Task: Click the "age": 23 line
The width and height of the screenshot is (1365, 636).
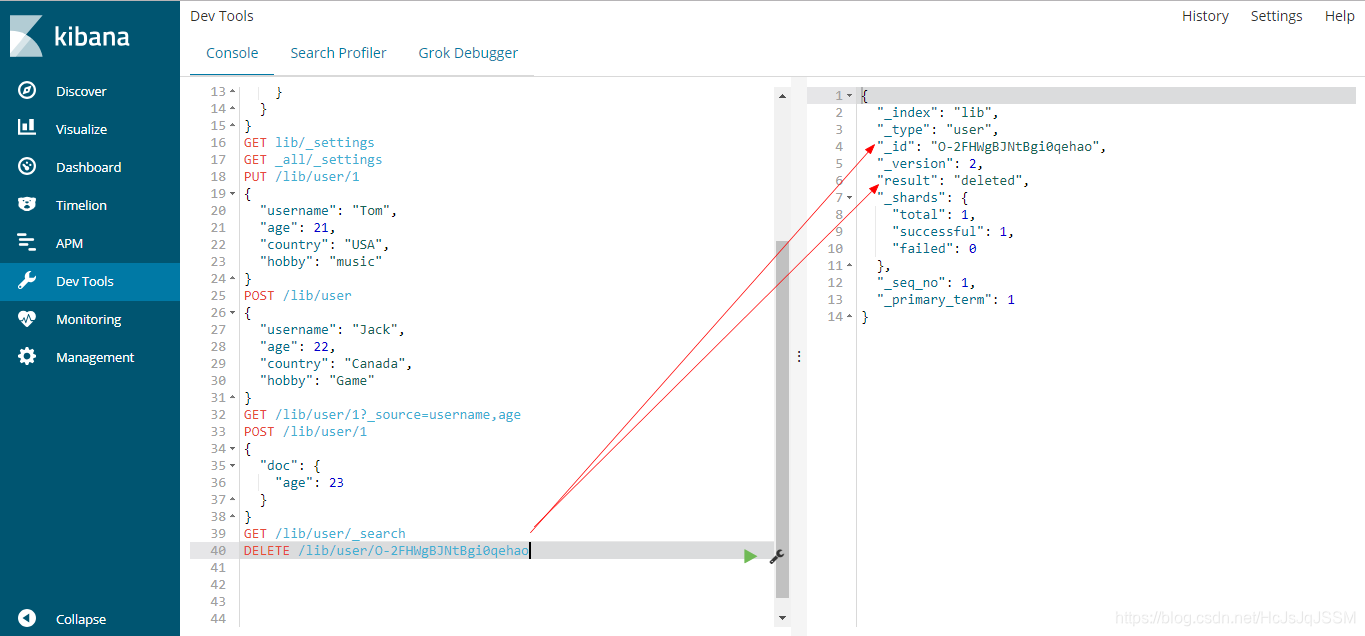Action: point(310,483)
